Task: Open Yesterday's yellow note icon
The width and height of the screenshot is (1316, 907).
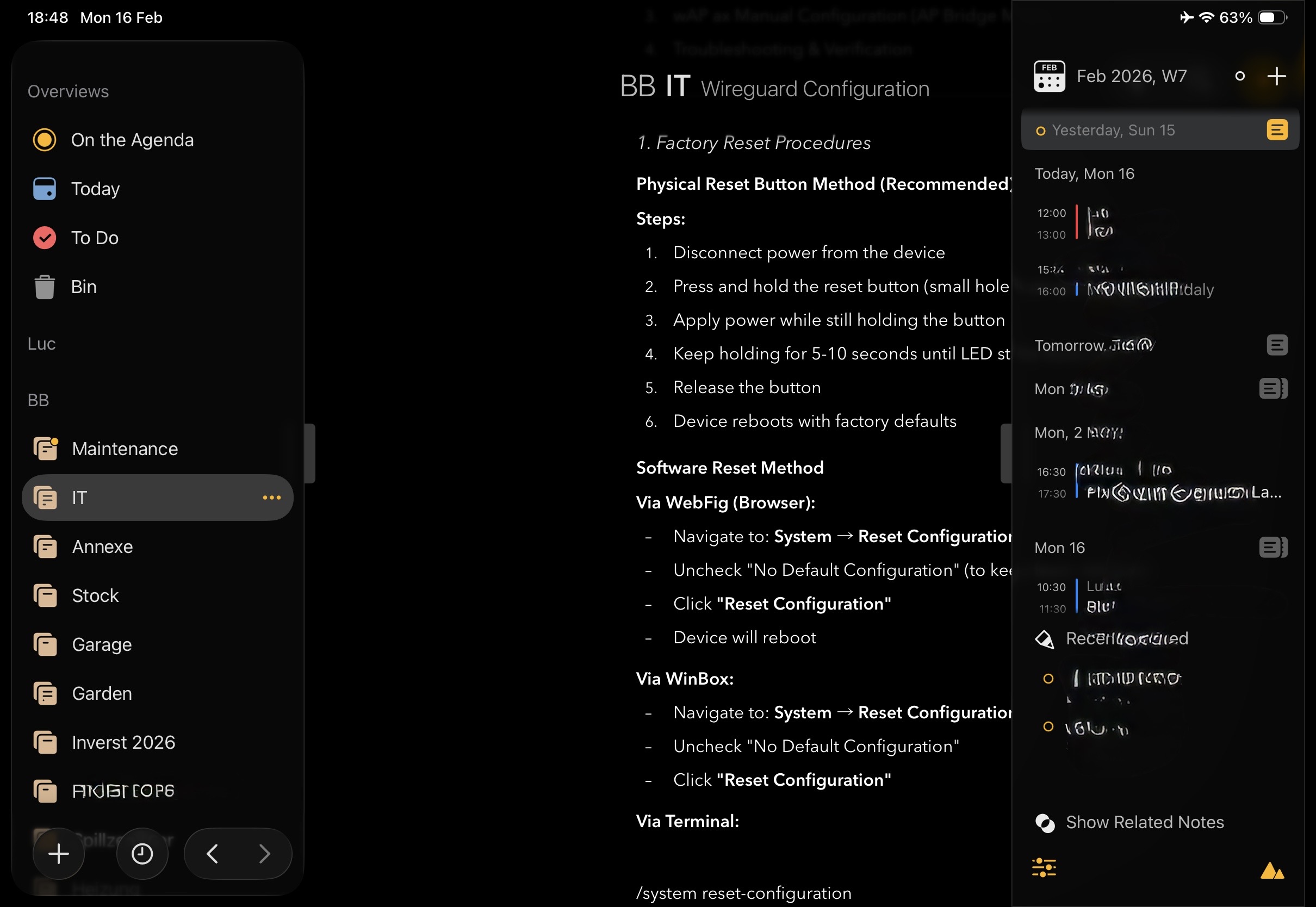Action: [x=1276, y=130]
